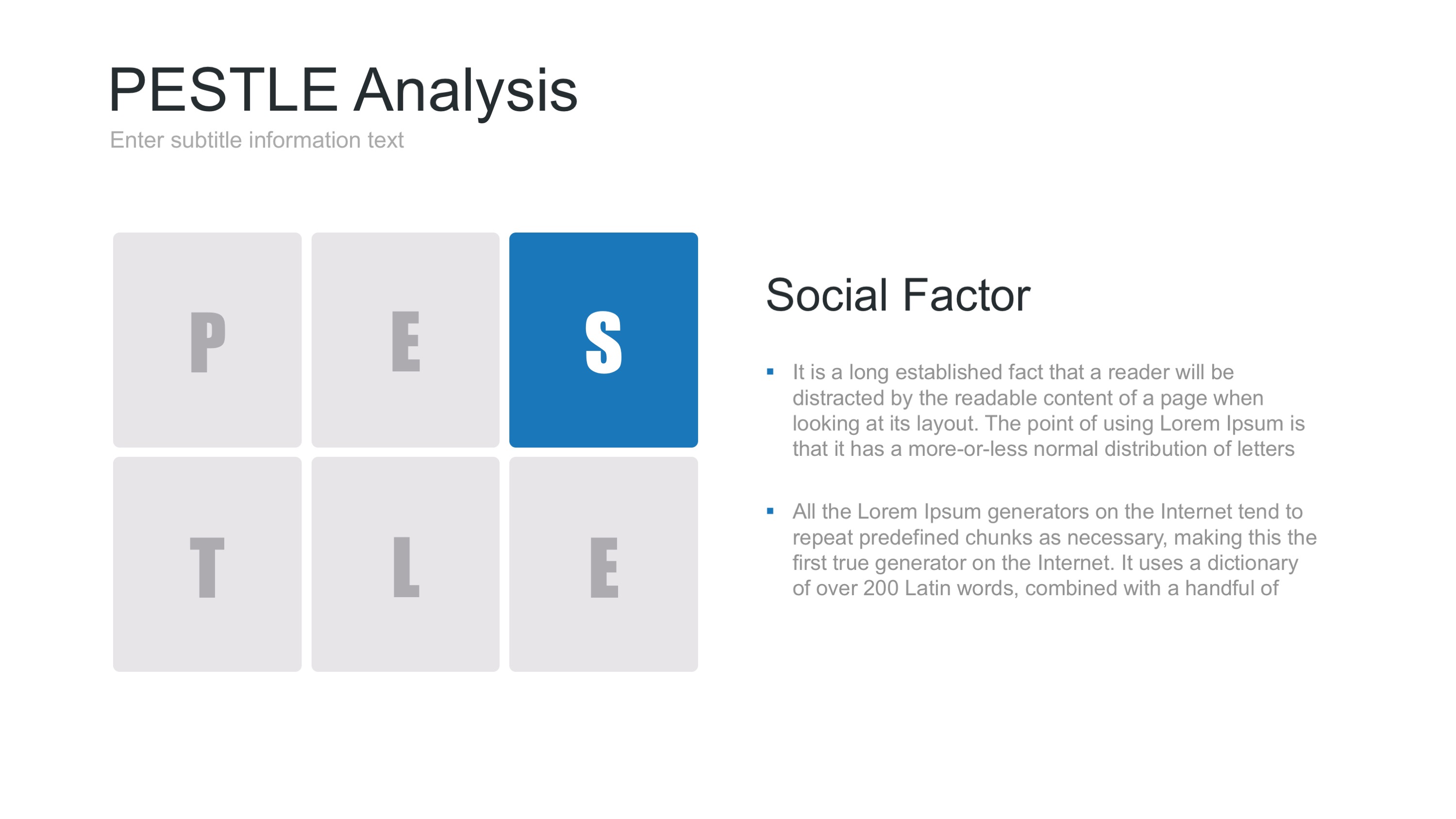The width and height of the screenshot is (1456, 819).
Task: Click the 'Enter subtitle information text' placeholder
Action: click(257, 140)
